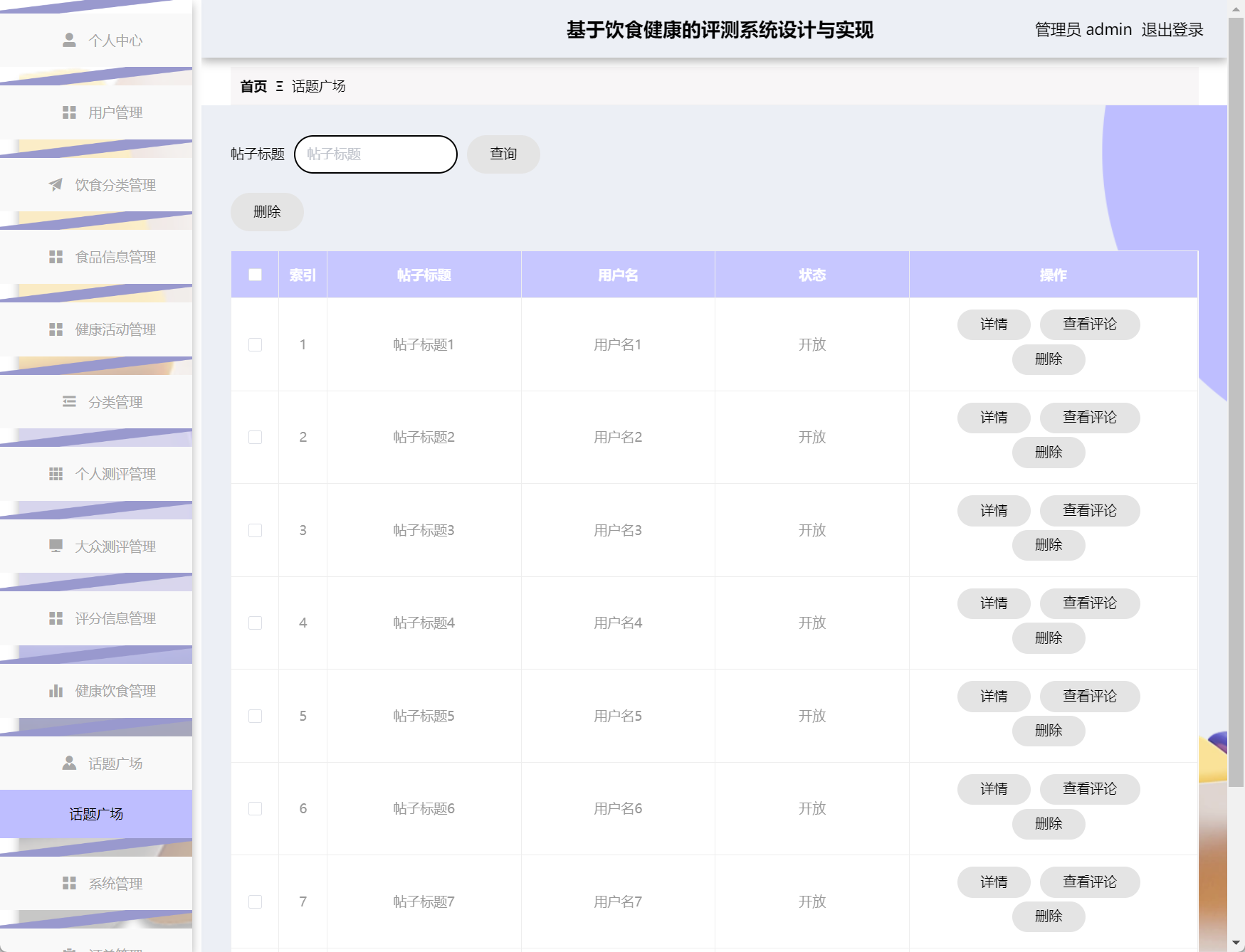Expand the 分类管理 sidebar menu
Screen dimensions: 1245x952
click(x=96, y=402)
